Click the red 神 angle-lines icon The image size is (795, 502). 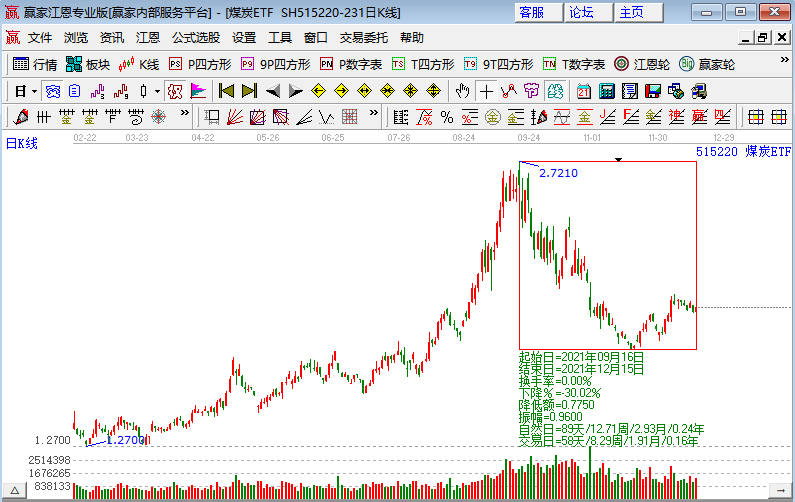(676, 118)
